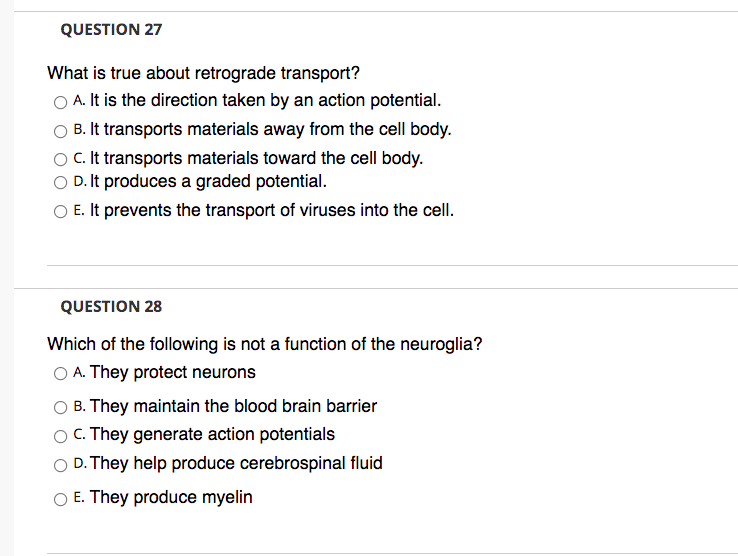Click the neuroglia function question text
The width and height of the screenshot is (738, 556).
[265, 344]
